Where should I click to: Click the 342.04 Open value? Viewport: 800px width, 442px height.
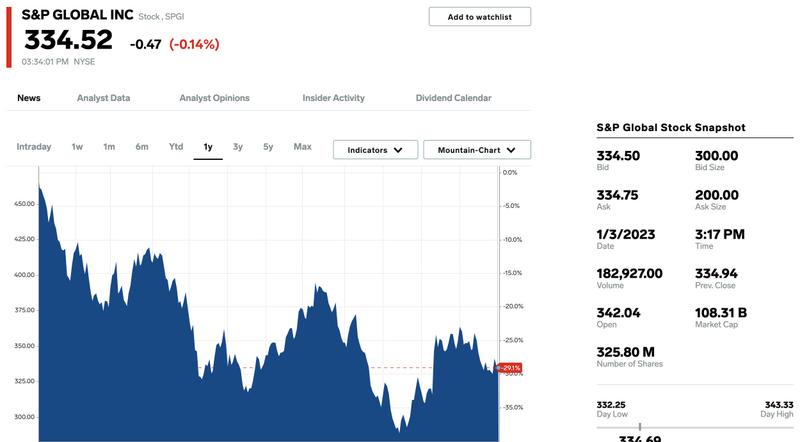tap(618, 313)
